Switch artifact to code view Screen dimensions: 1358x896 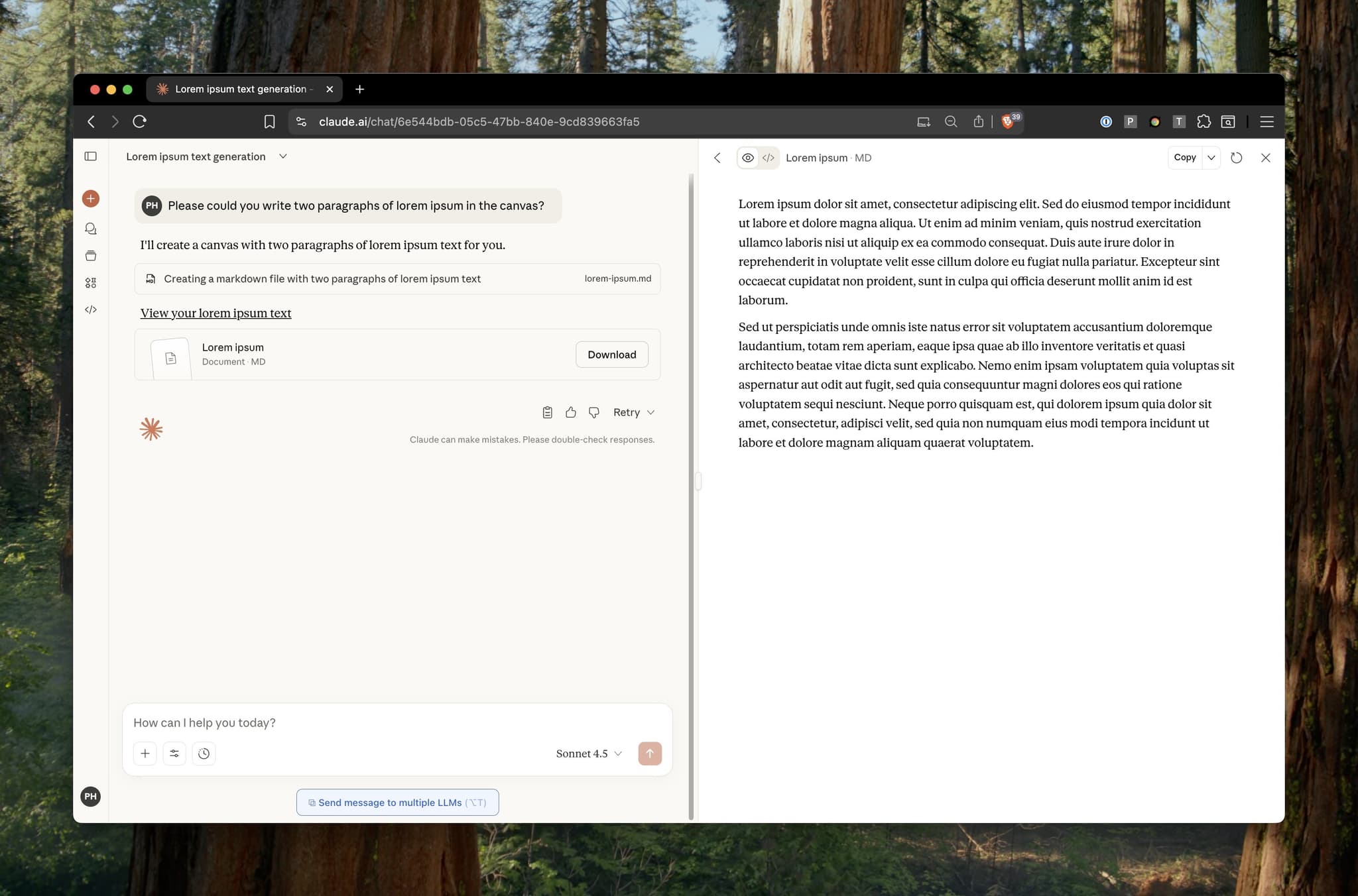[x=769, y=158]
